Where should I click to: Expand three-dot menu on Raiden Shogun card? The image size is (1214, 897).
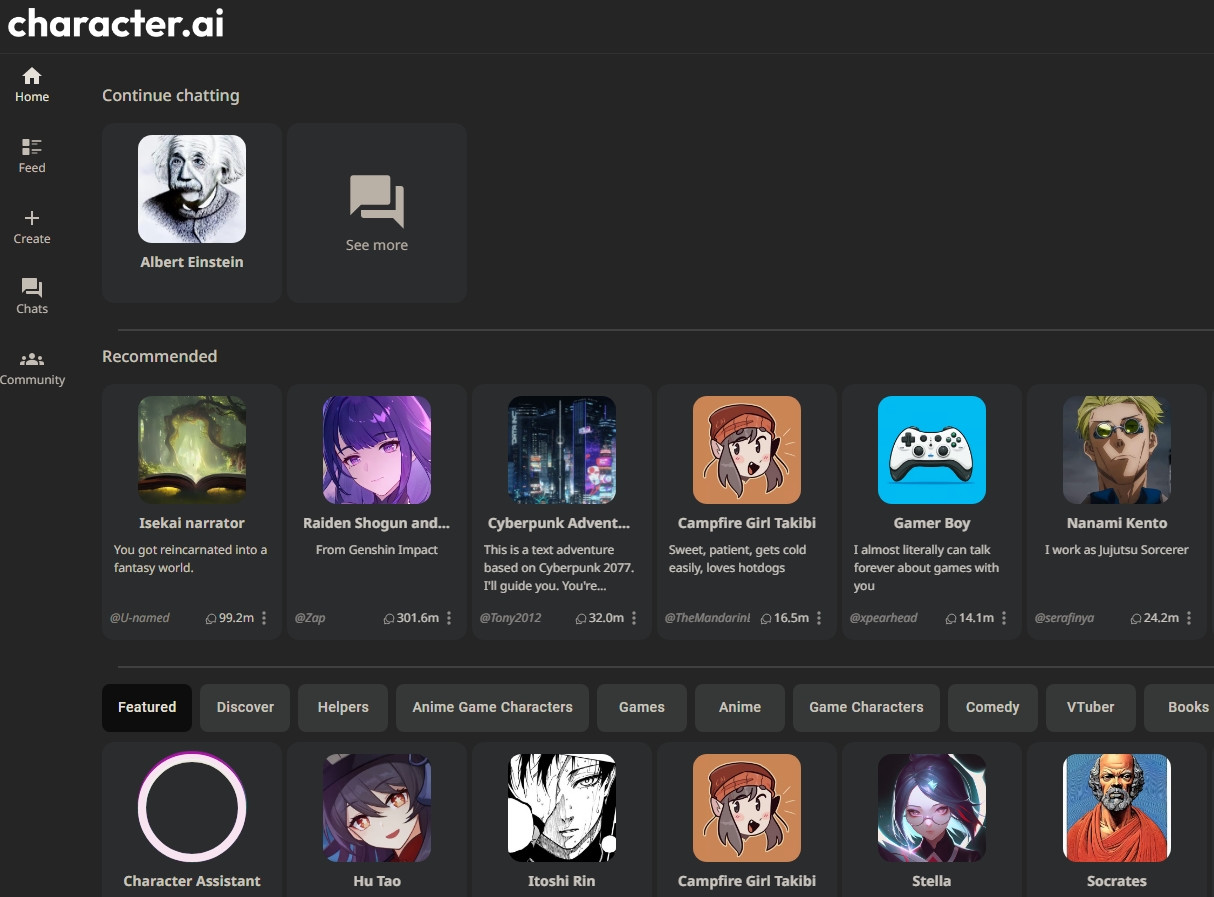449,618
